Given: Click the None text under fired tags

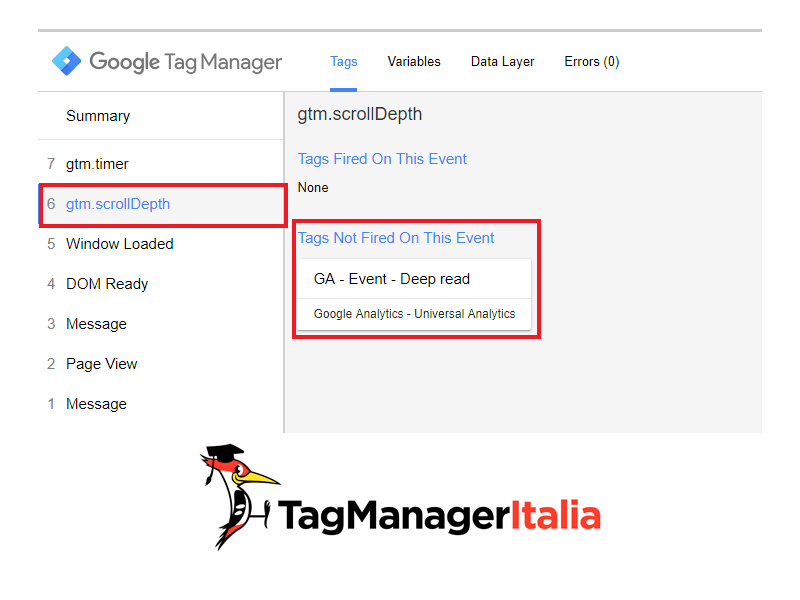Looking at the screenshot, I should (x=313, y=188).
